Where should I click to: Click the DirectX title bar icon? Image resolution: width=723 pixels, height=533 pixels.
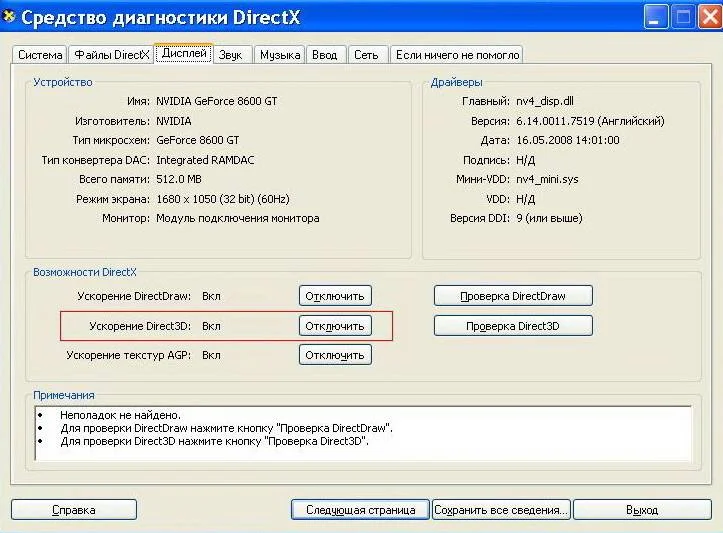[x=9, y=17]
